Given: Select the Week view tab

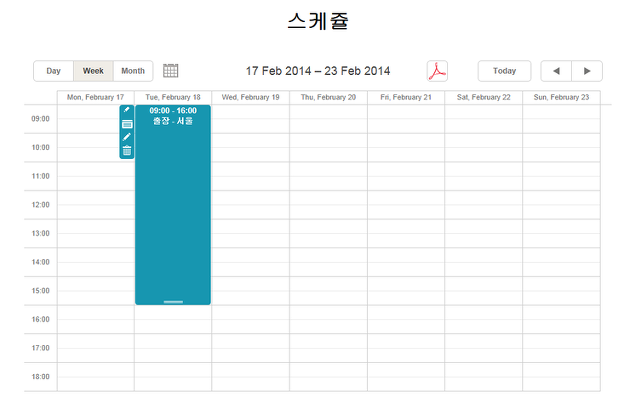Looking at the screenshot, I should pyautogui.click(x=93, y=71).
